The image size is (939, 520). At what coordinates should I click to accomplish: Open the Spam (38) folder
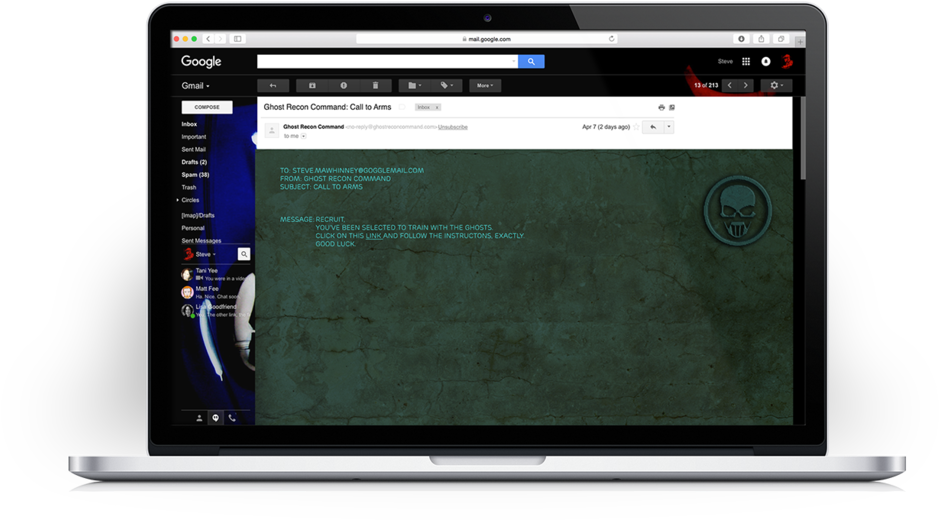tap(195, 174)
